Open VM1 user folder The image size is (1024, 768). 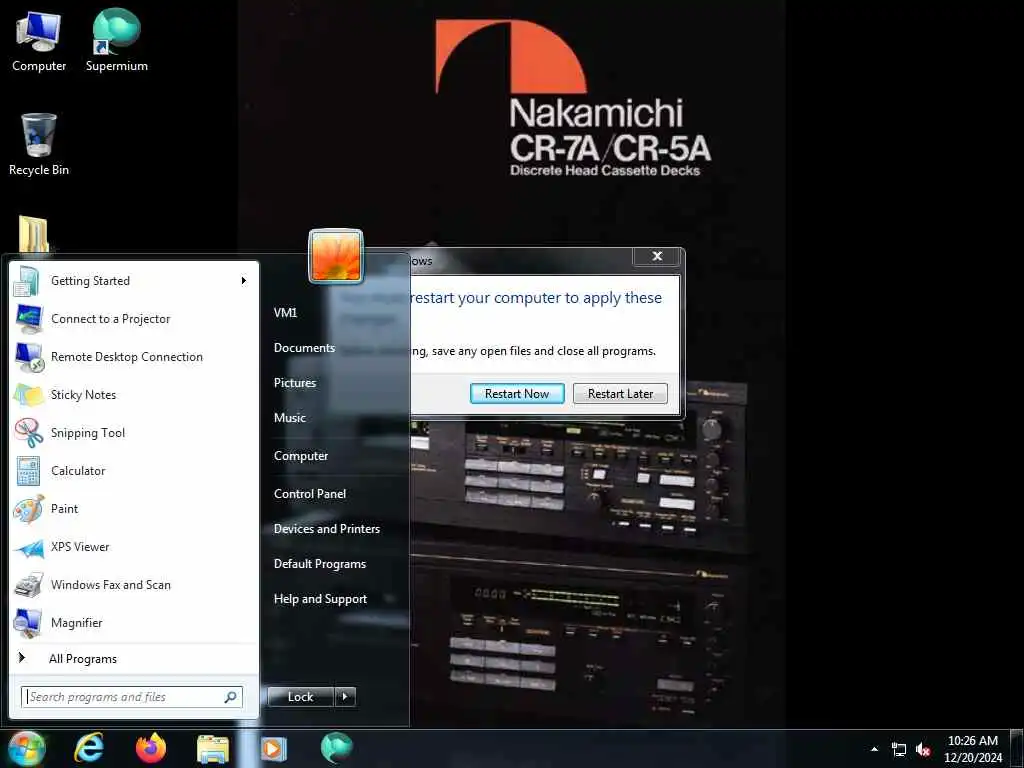pyautogui.click(x=285, y=312)
